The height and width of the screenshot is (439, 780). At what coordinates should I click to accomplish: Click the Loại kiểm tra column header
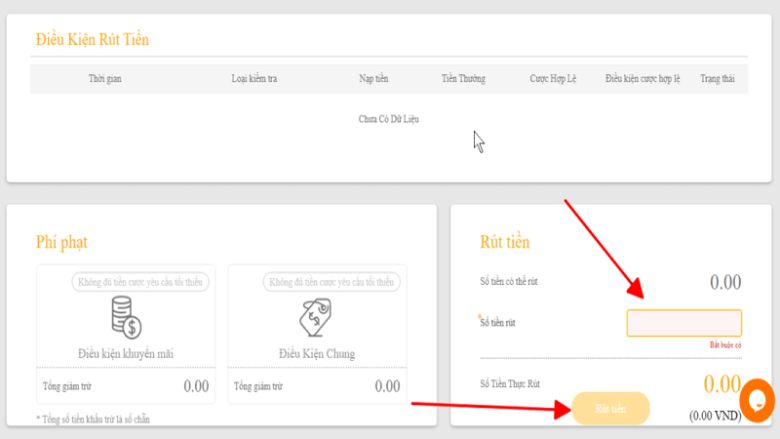[254, 79]
